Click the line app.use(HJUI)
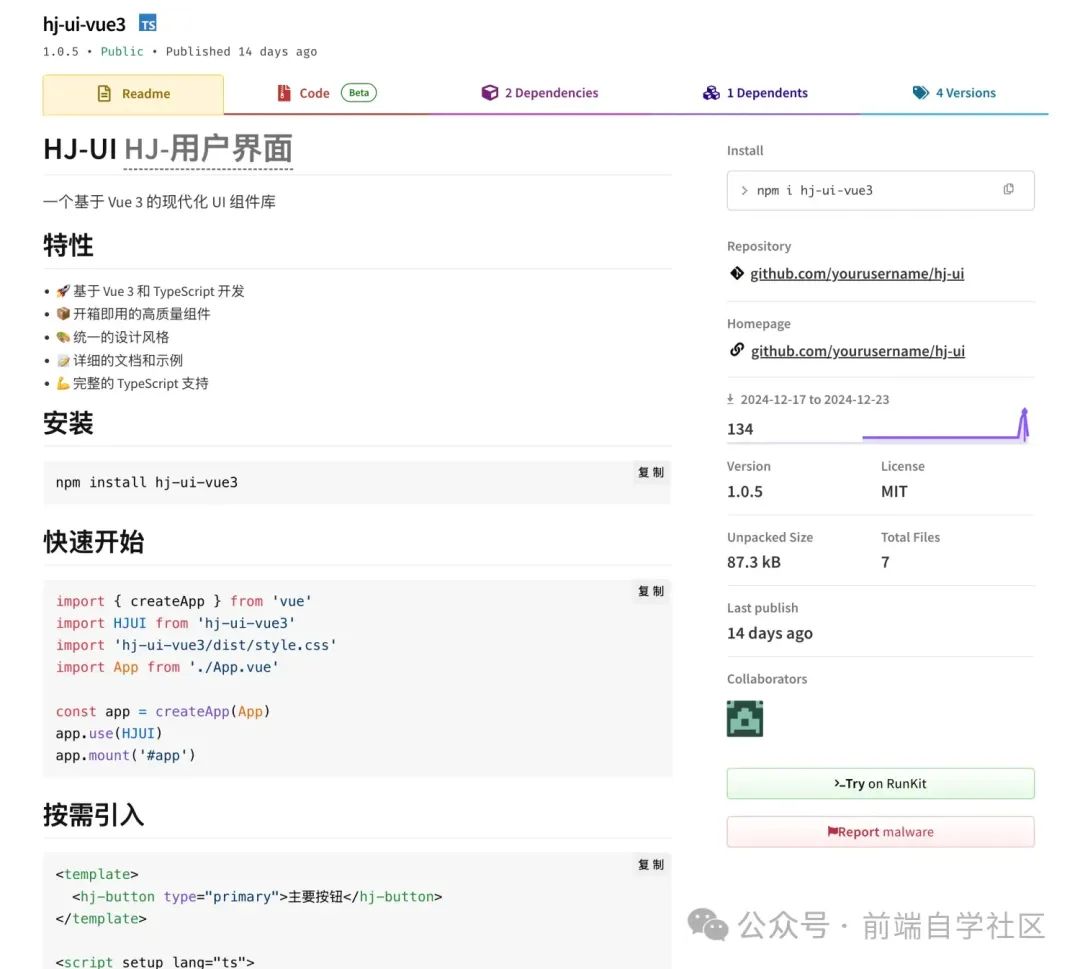The width and height of the screenshot is (1080, 969). click(x=109, y=733)
